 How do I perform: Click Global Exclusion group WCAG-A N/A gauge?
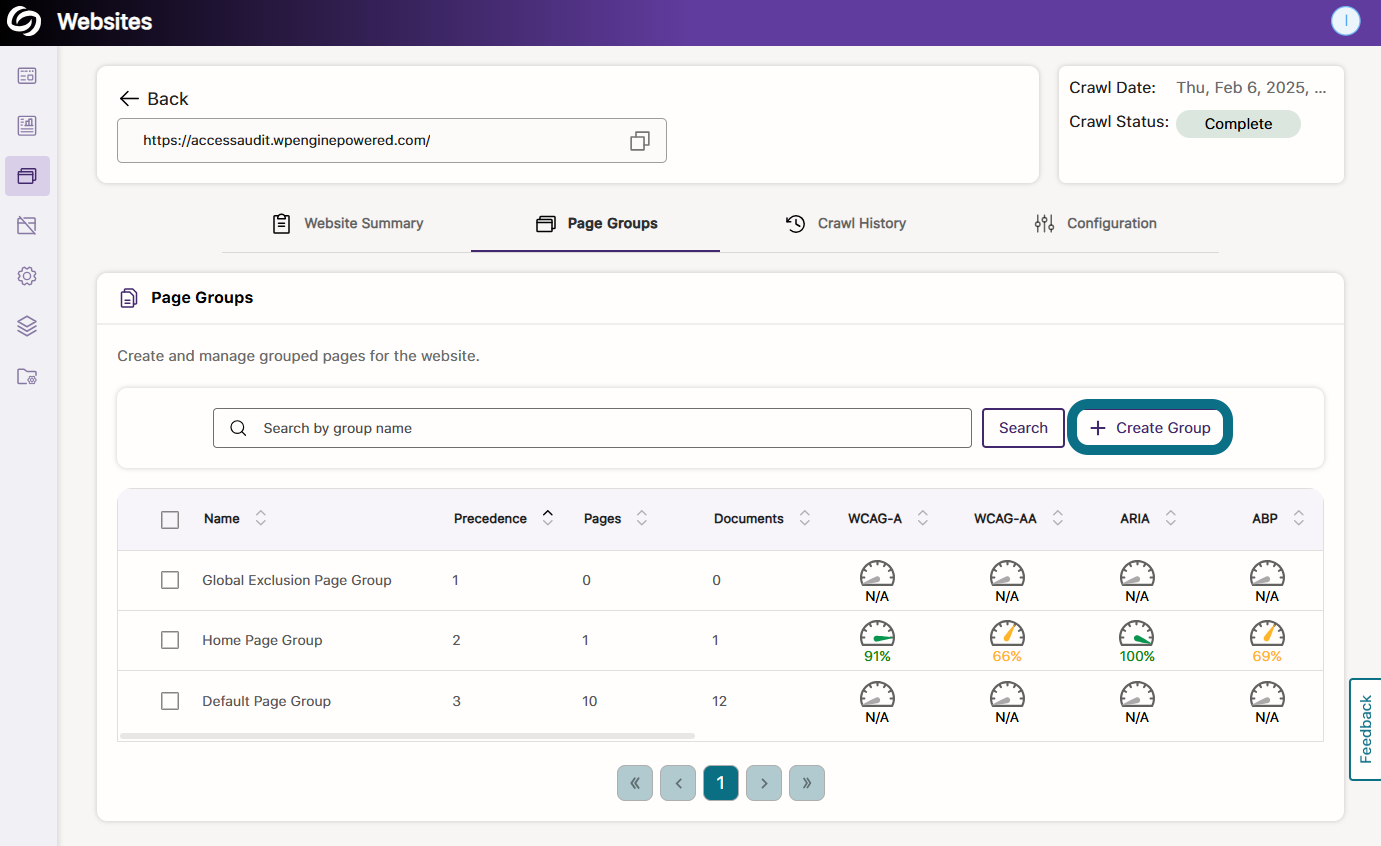click(877, 580)
